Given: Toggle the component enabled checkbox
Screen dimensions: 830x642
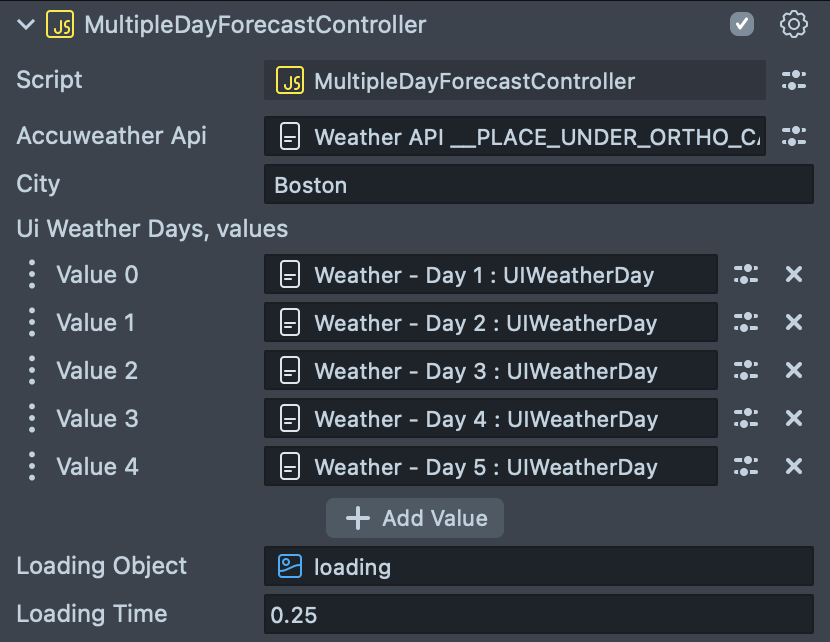Looking at the screenshot, I should pos(741,24).
